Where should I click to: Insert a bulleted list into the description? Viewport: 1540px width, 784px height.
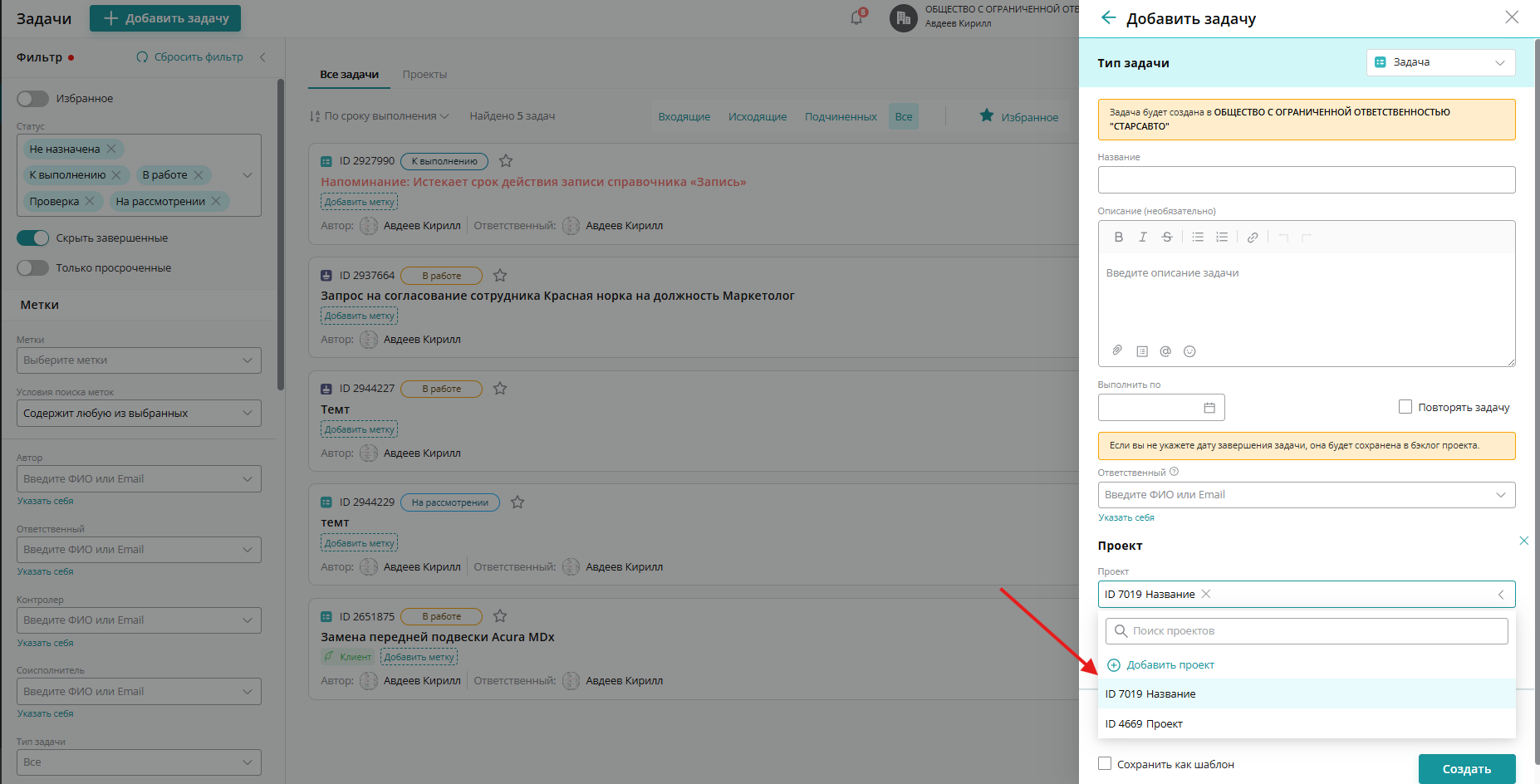1197,237
